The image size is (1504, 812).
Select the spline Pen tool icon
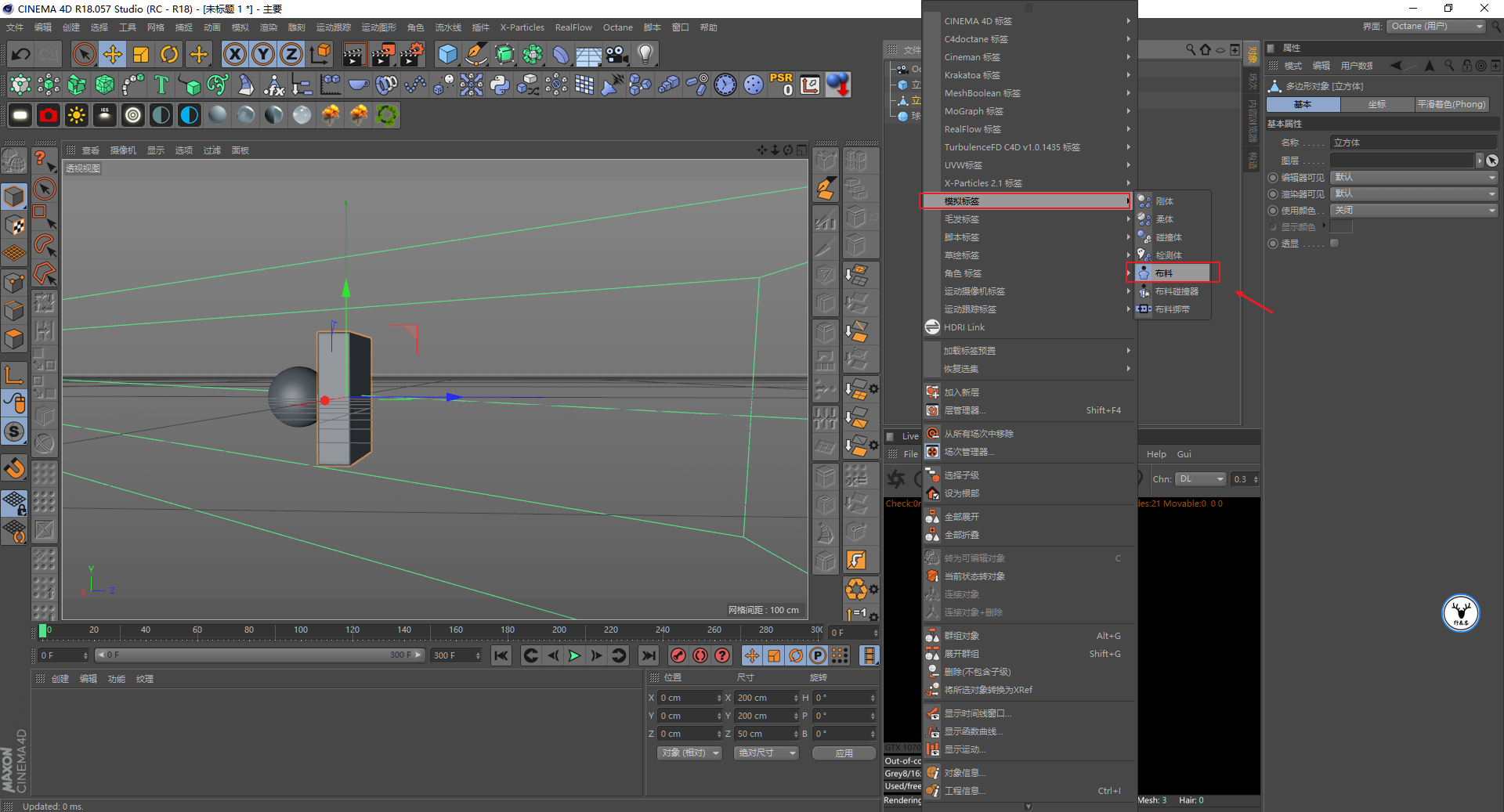coord(475,54)
